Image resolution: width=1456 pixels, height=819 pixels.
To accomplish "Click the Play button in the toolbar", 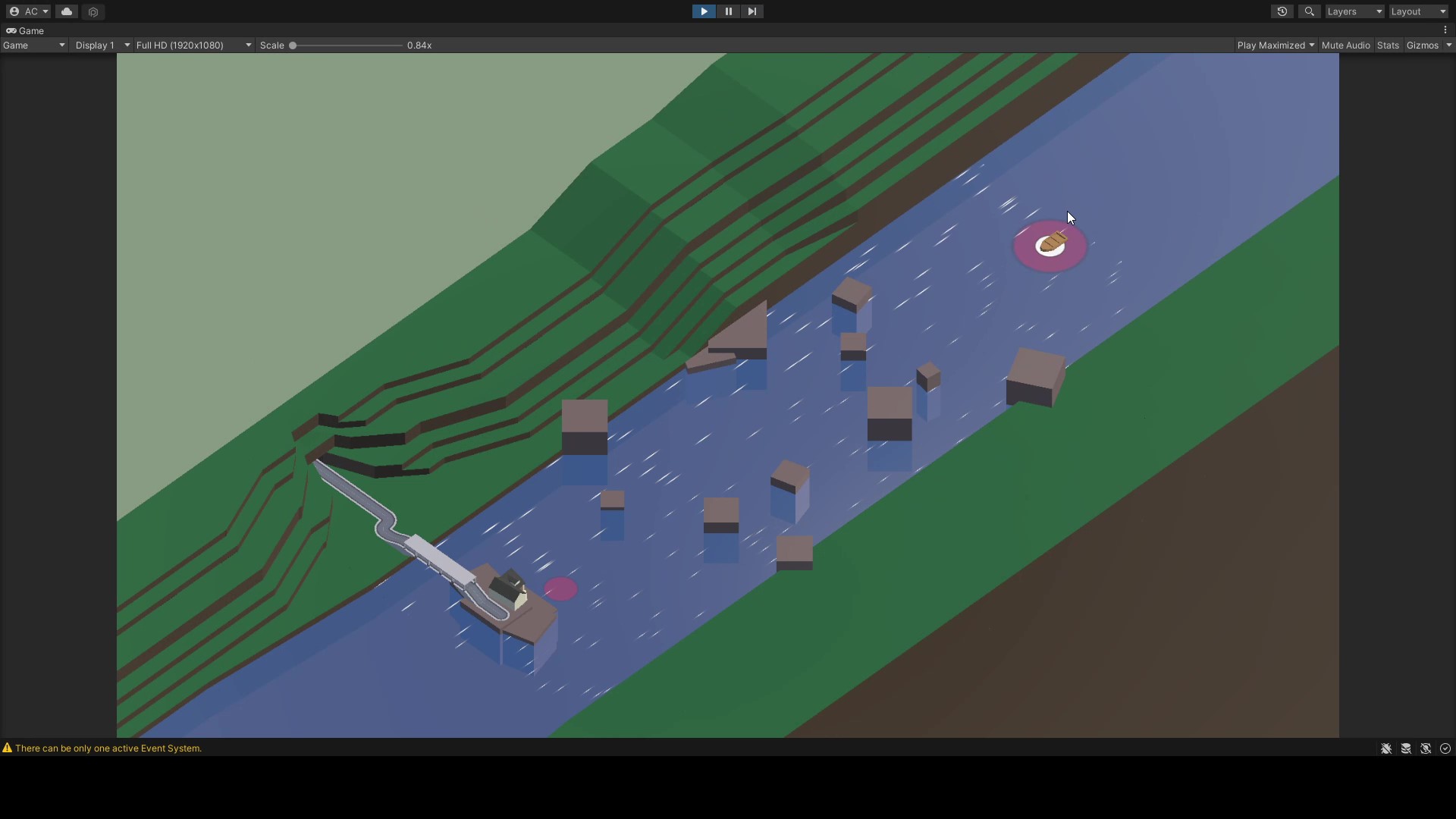I will coord(704,11).
